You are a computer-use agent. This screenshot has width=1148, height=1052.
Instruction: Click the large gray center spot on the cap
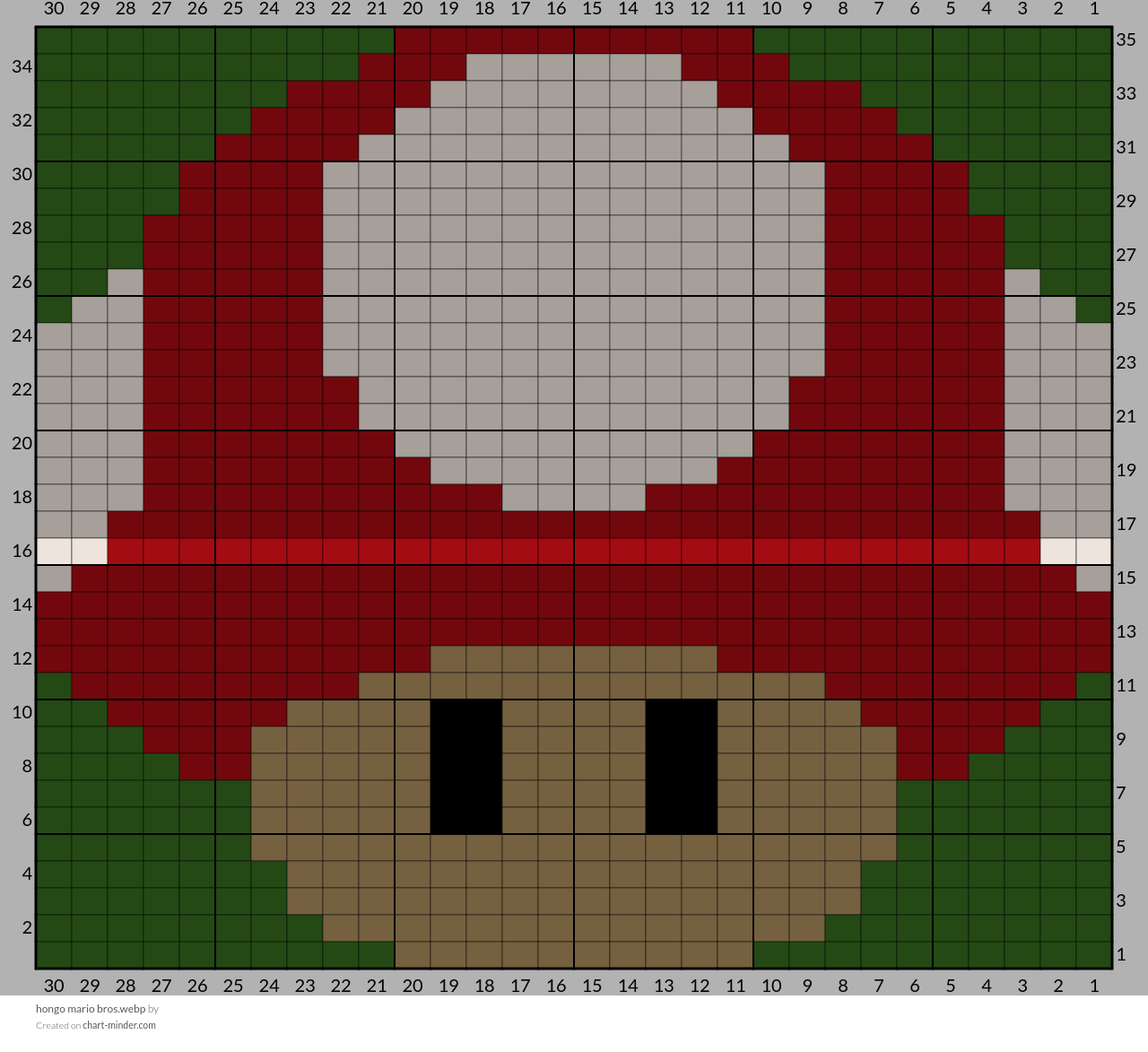(574, 283)
